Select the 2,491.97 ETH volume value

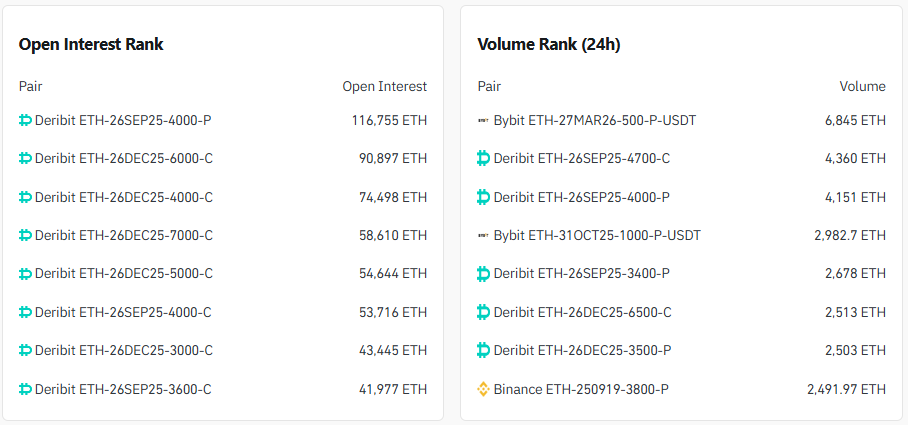(846, 389)
